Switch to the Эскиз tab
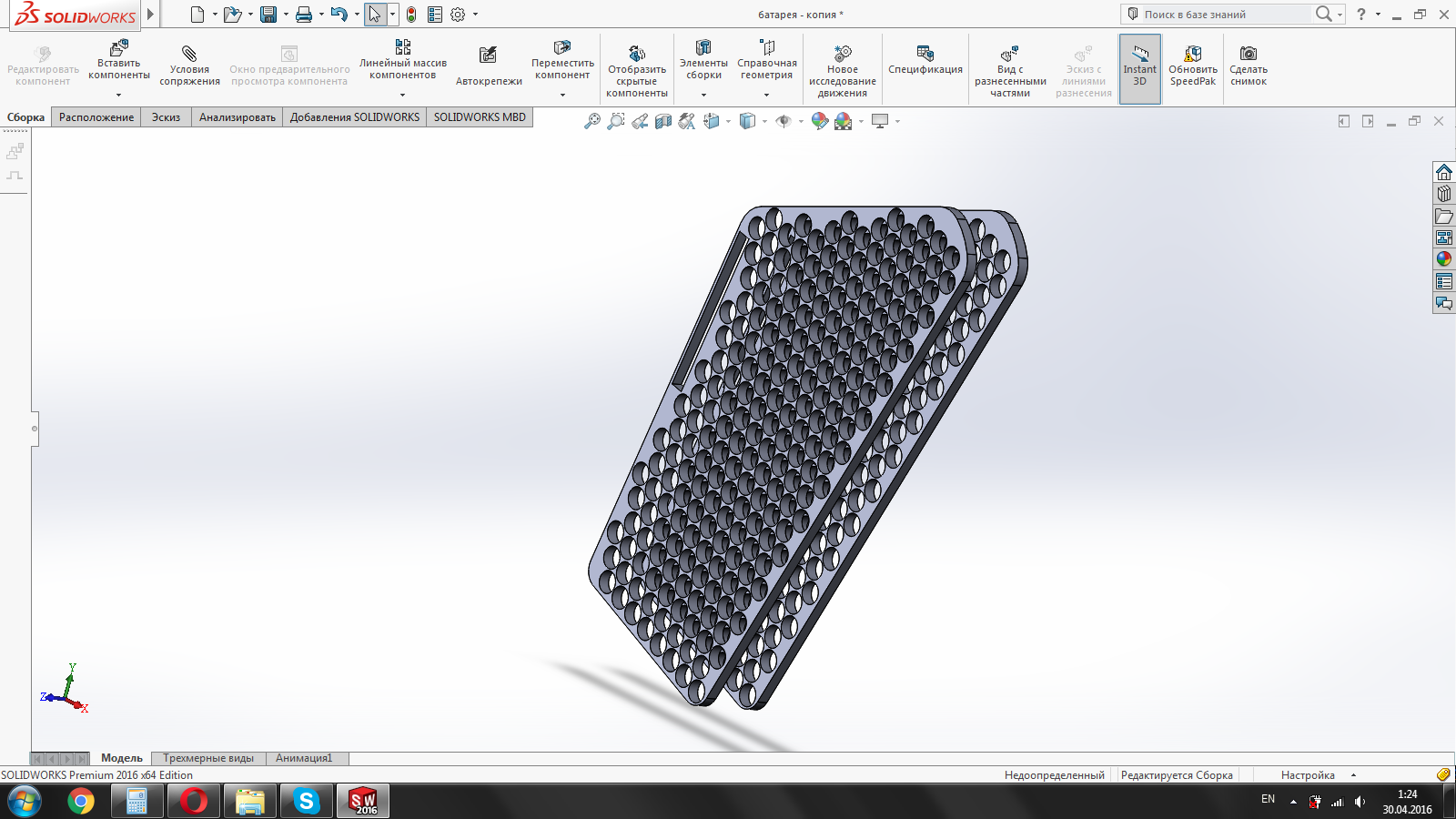This screenshot has width=1456, height=819. [x=166, y=117]
